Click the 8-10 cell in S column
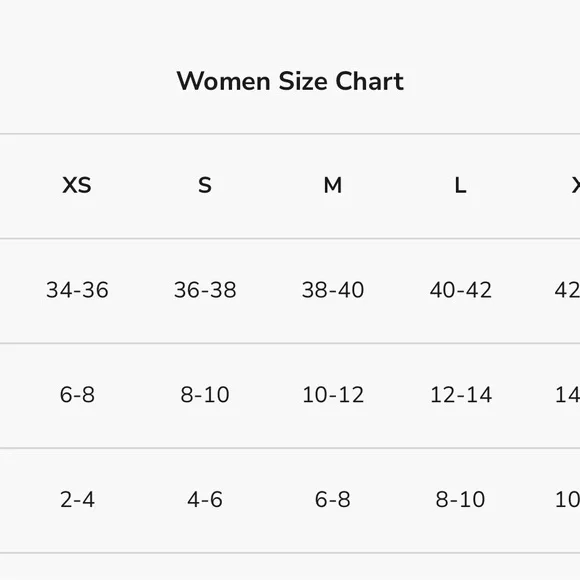The image size is (580, 580). [x=205, y=395]
